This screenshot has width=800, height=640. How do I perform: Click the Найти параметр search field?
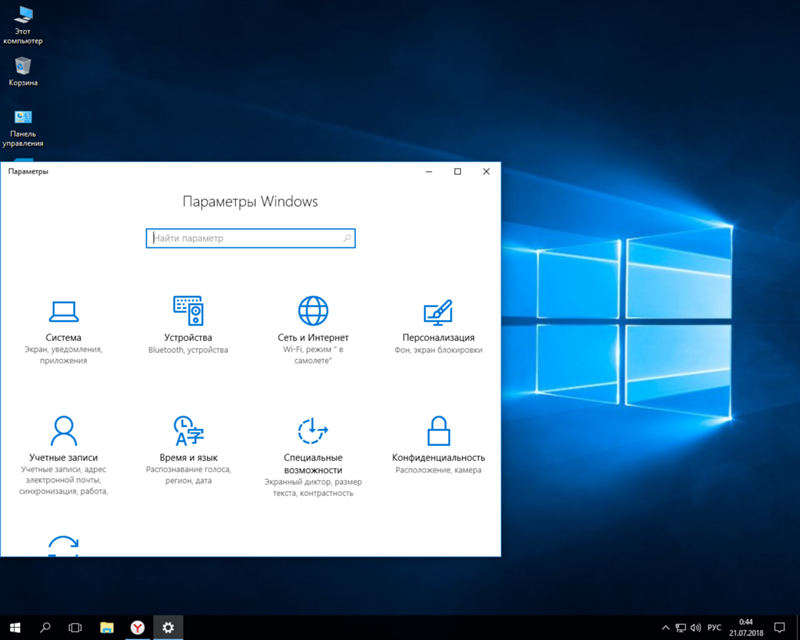(x=251, y=238)
